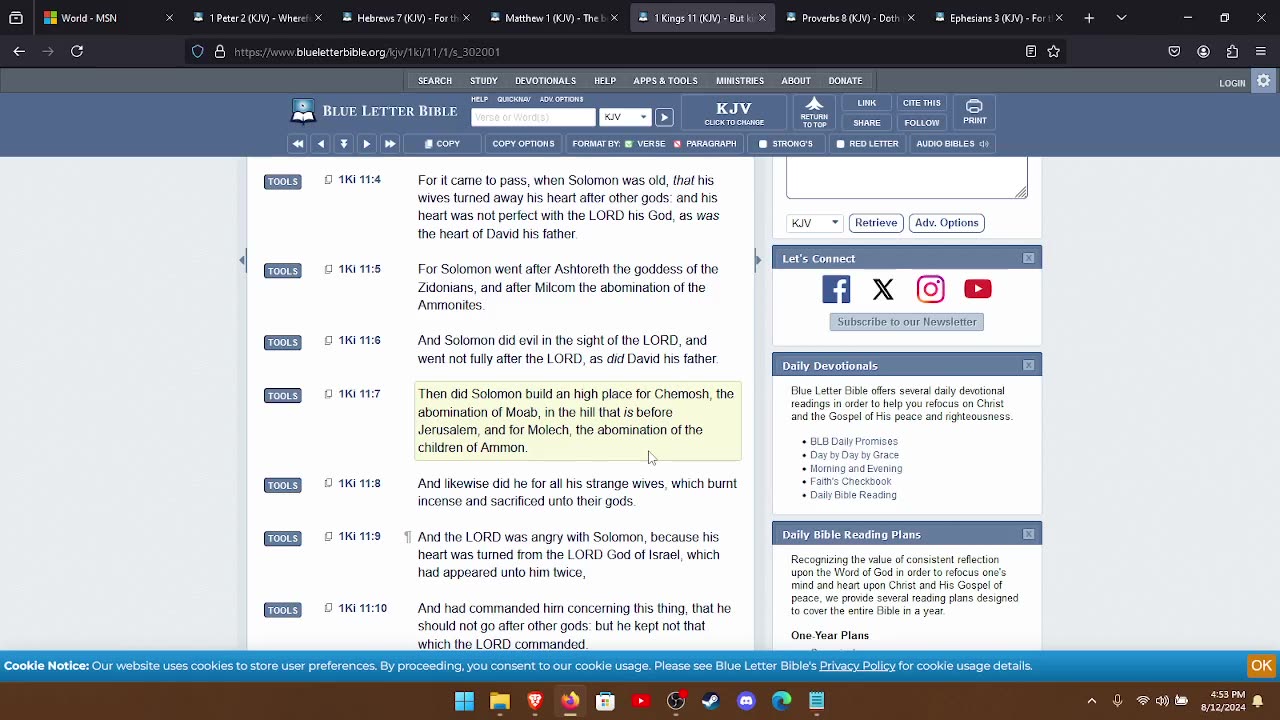Click the double down arrow navigation icon
Viewport: 1280px width, 720px height.
coord(343,144)
